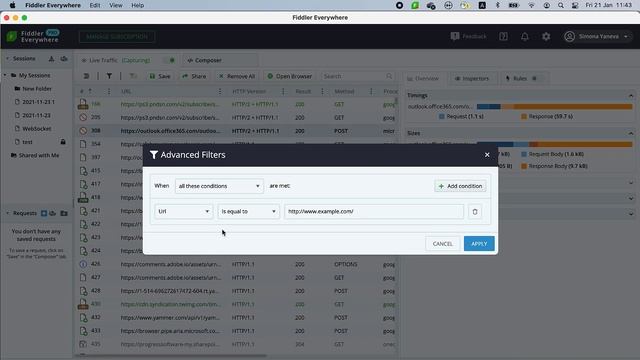Open the Apple menu

coord(12,5)
